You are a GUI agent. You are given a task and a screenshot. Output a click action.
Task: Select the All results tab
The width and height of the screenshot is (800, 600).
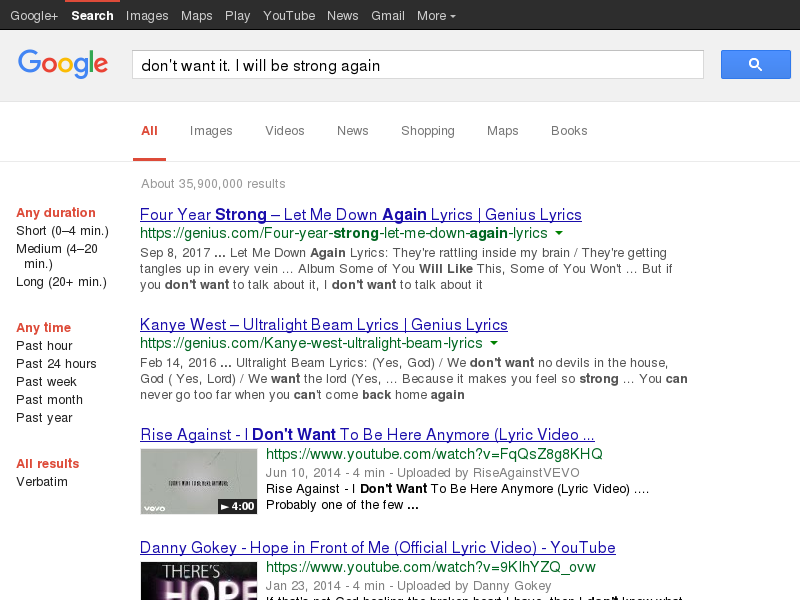149,131
